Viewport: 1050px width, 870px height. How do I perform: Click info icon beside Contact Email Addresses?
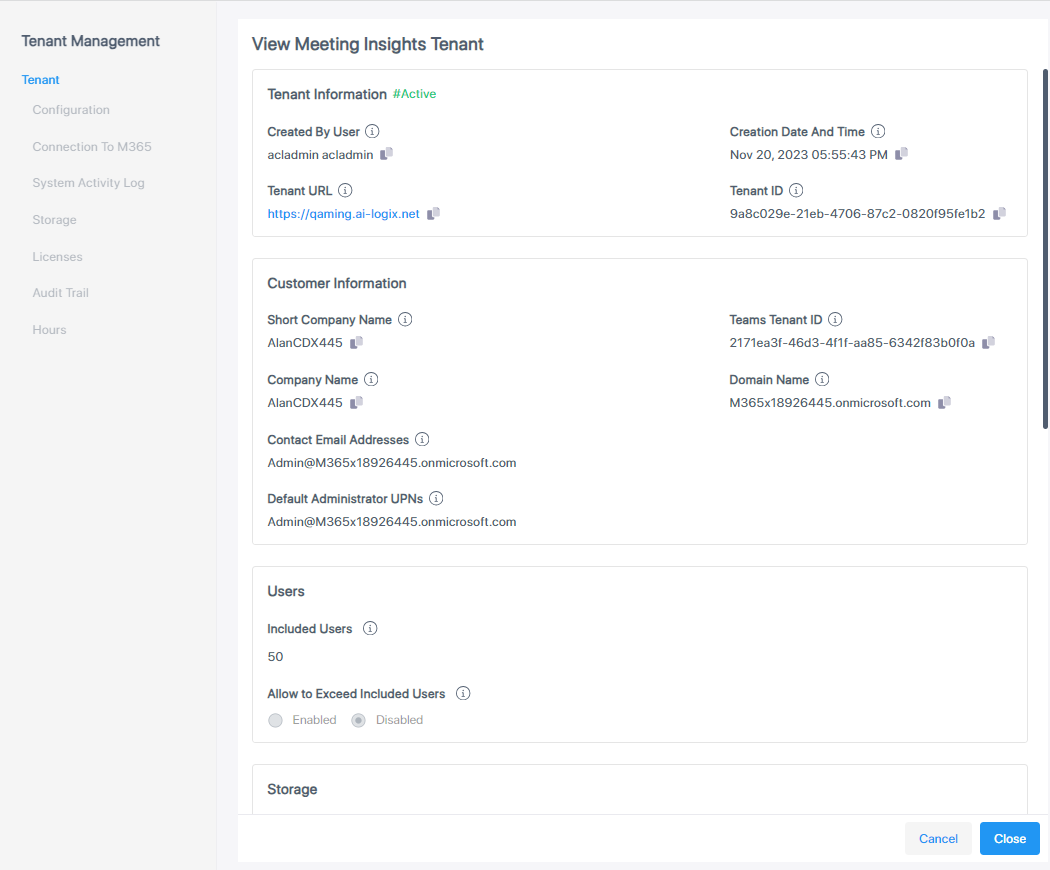point(422,439)
